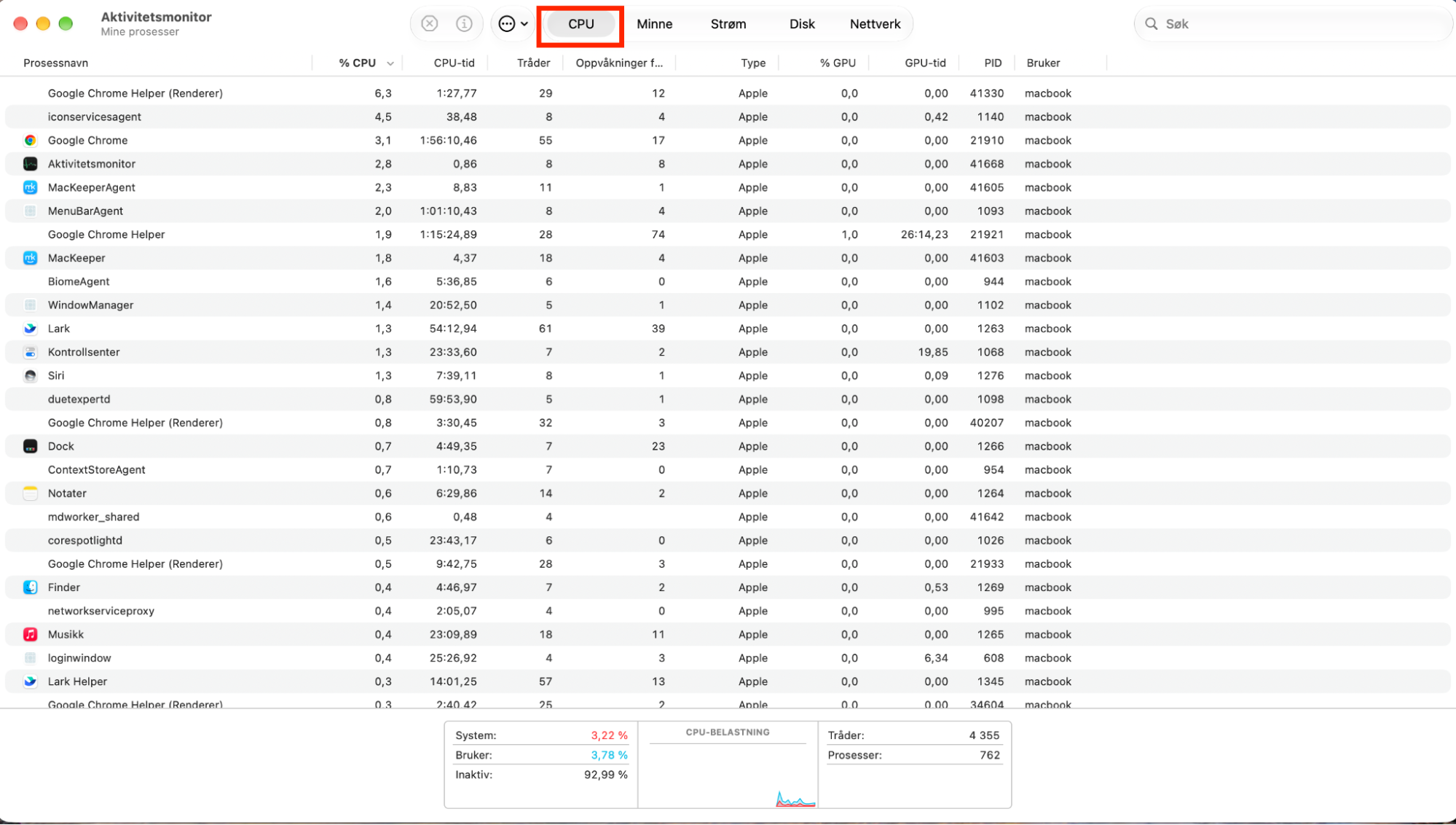Click the Kontrollsenter icon

(30, 352)
